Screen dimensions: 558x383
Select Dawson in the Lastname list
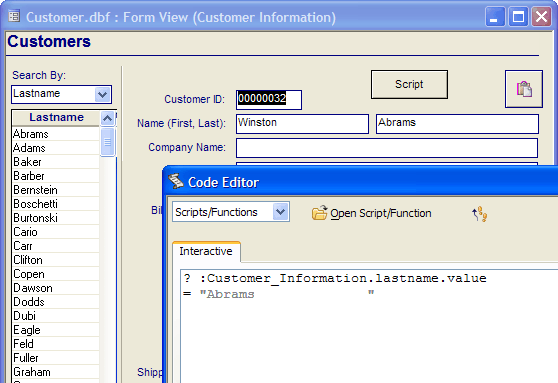point(56,288)
